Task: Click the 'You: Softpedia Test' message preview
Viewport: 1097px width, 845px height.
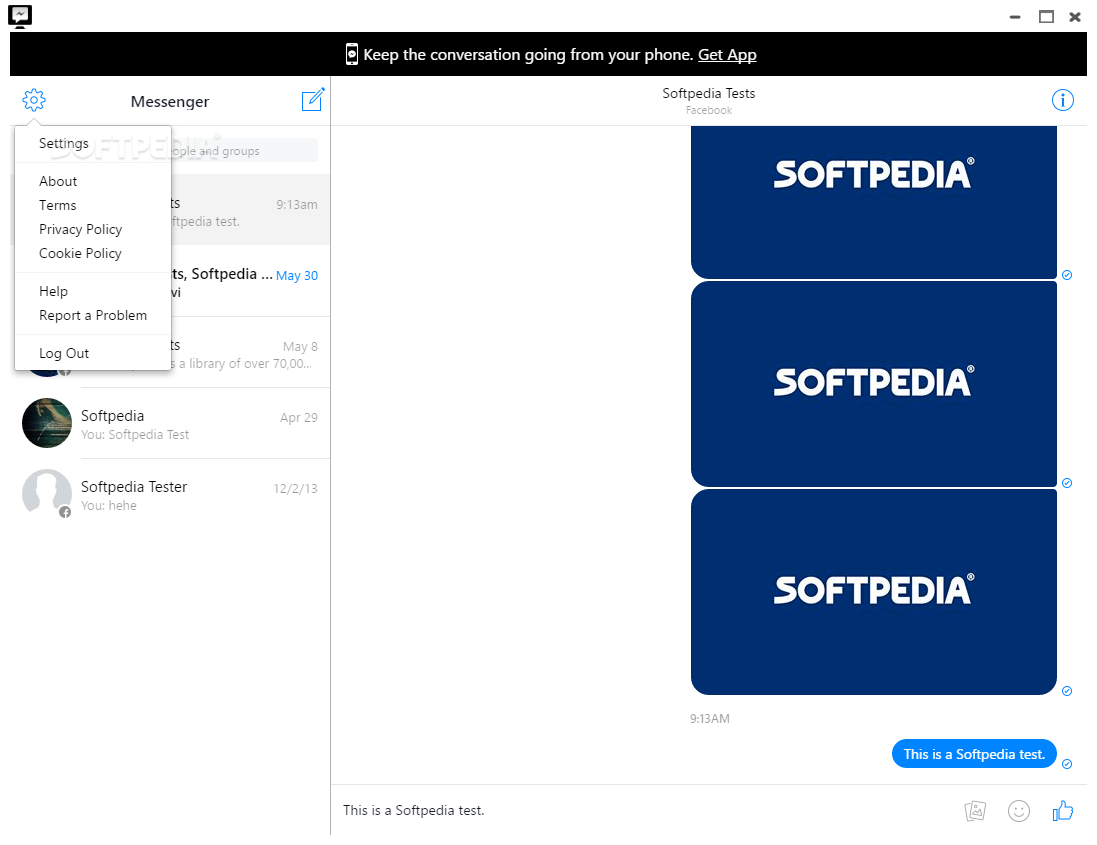Action: (135, 434)
